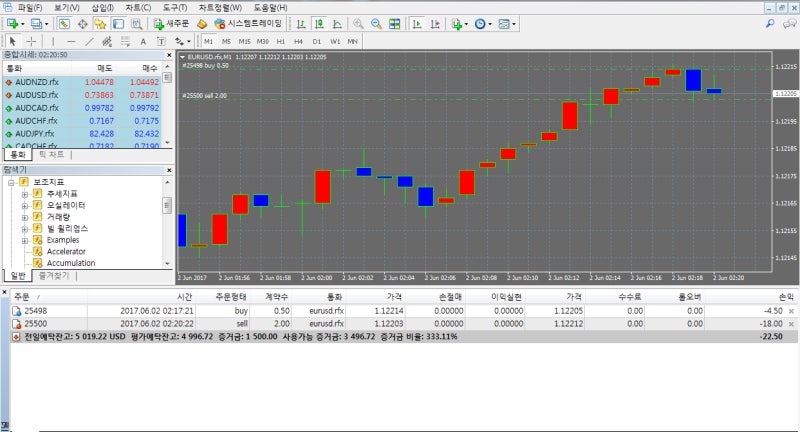
Task: Toggle the Terminal panel icon
Action: [x=118, y=23]
